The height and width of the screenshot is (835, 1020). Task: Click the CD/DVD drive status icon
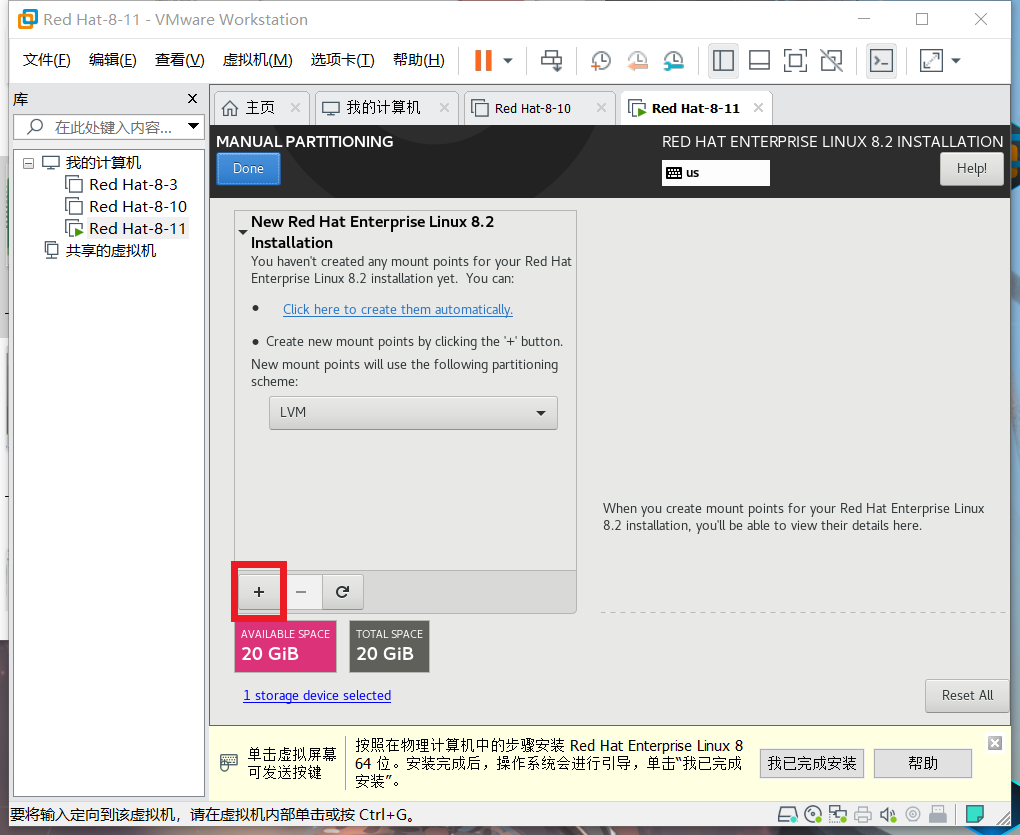click(813, 814)
